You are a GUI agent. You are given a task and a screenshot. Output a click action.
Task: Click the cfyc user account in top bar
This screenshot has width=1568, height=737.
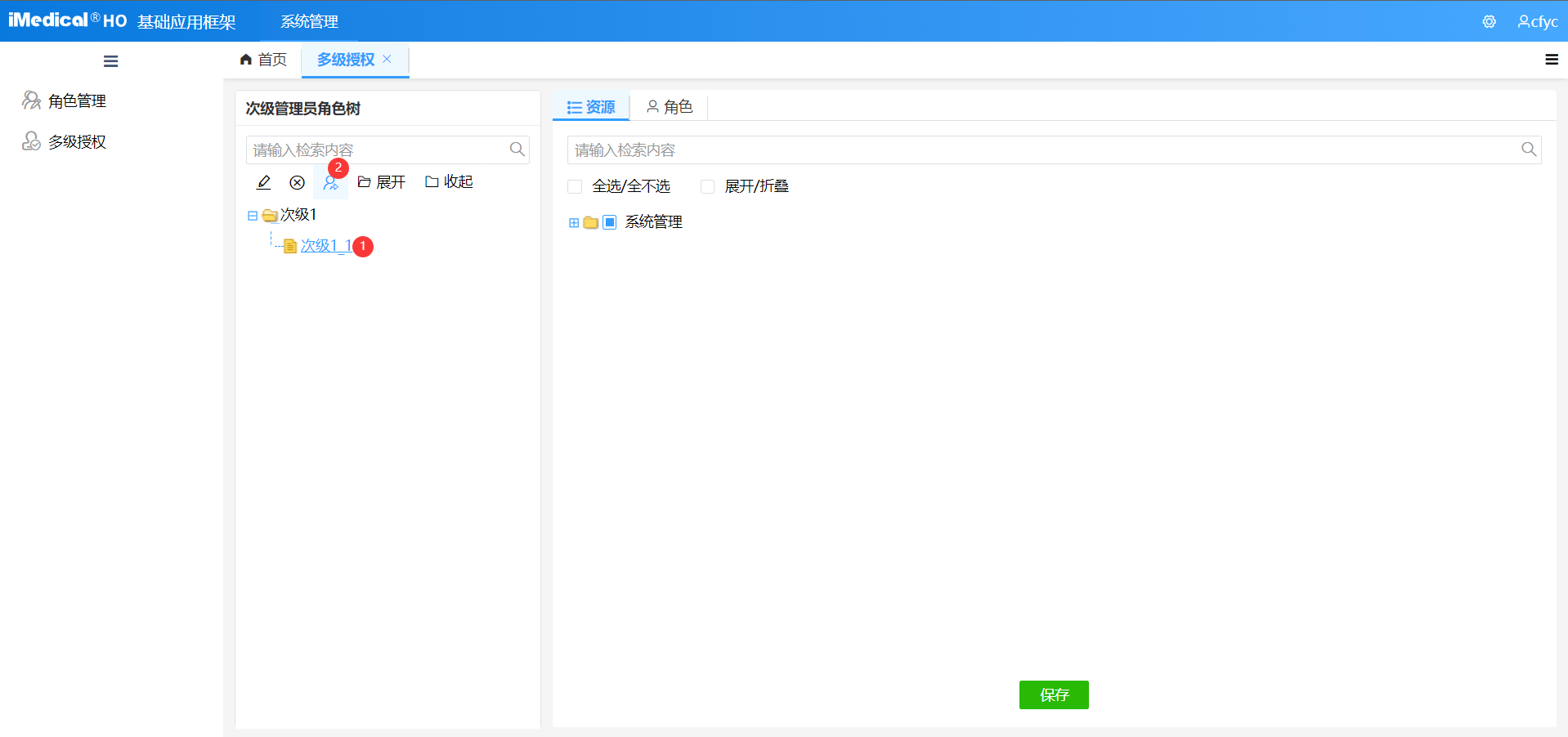coord(1537,21)
